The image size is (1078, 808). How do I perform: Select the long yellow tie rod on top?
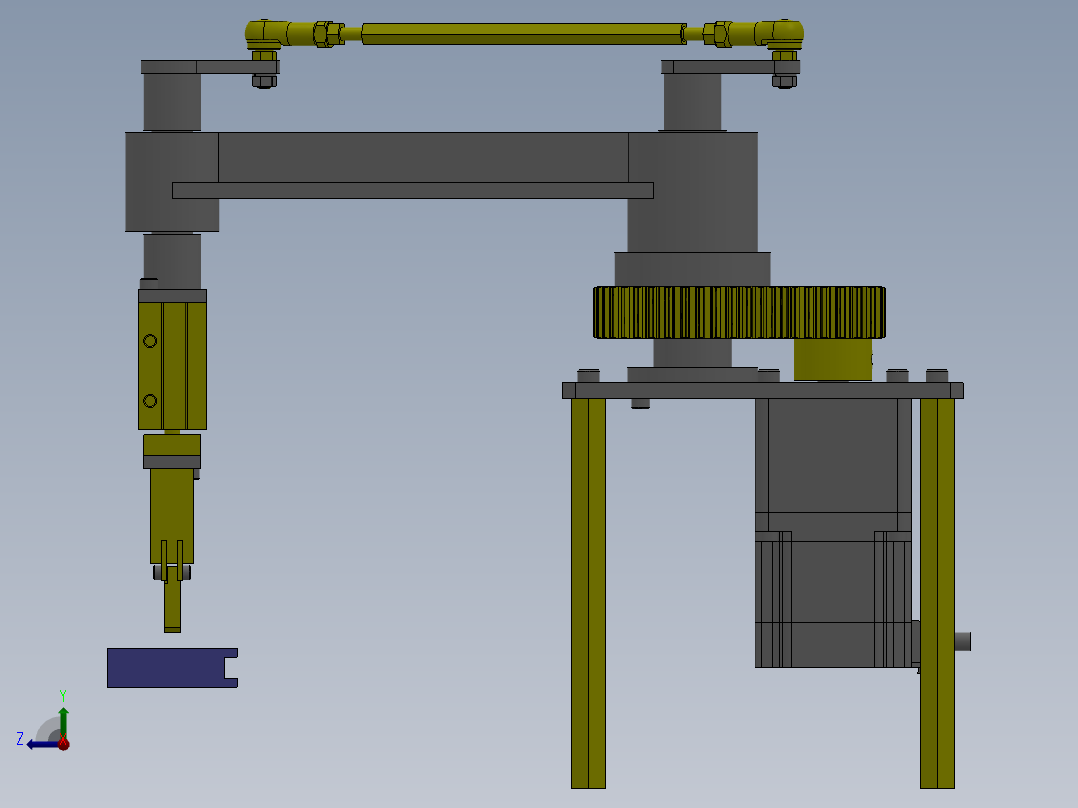click(523, 34)
